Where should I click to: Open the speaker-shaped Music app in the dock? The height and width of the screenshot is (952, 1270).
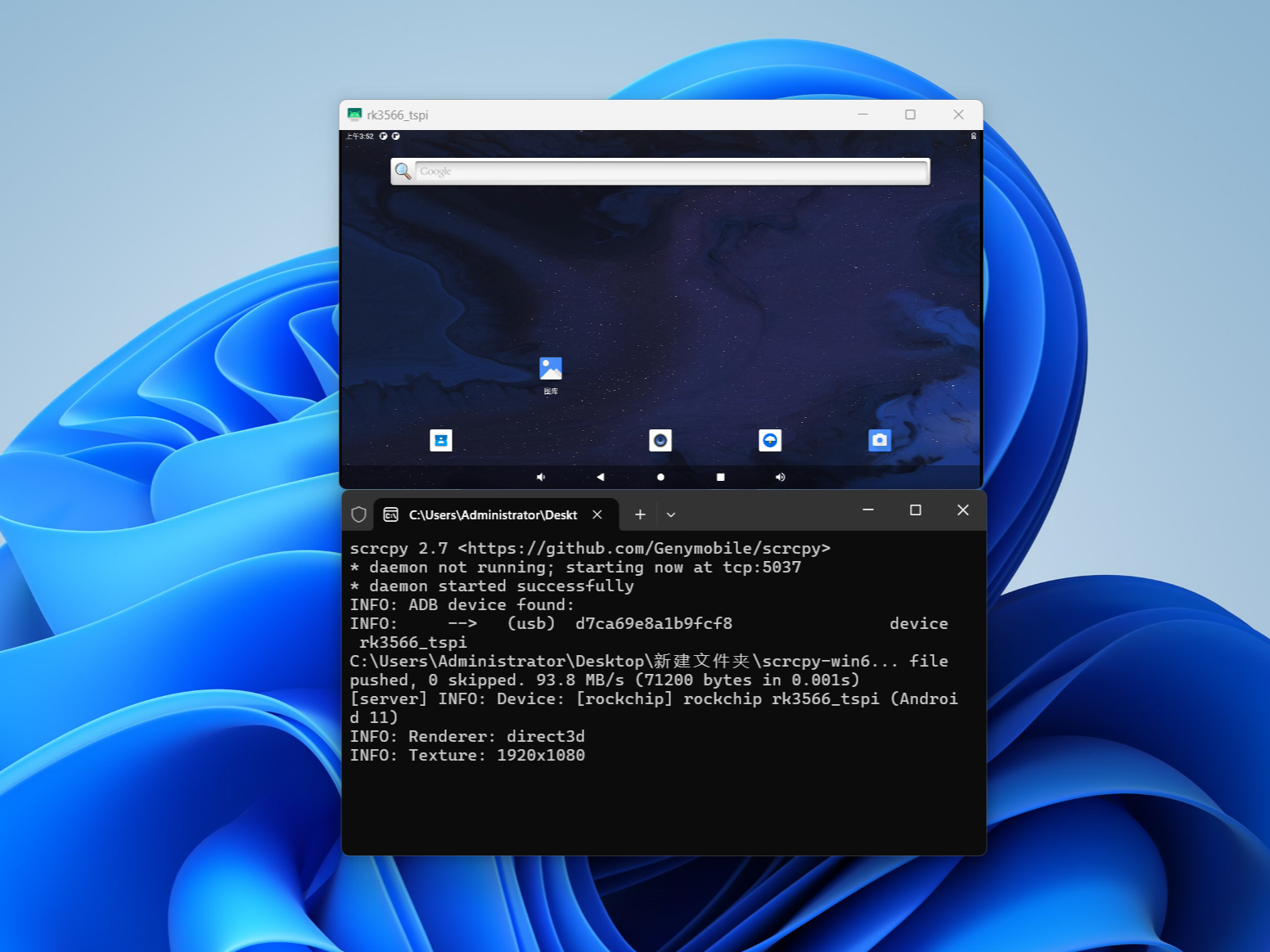coord(660,440)
